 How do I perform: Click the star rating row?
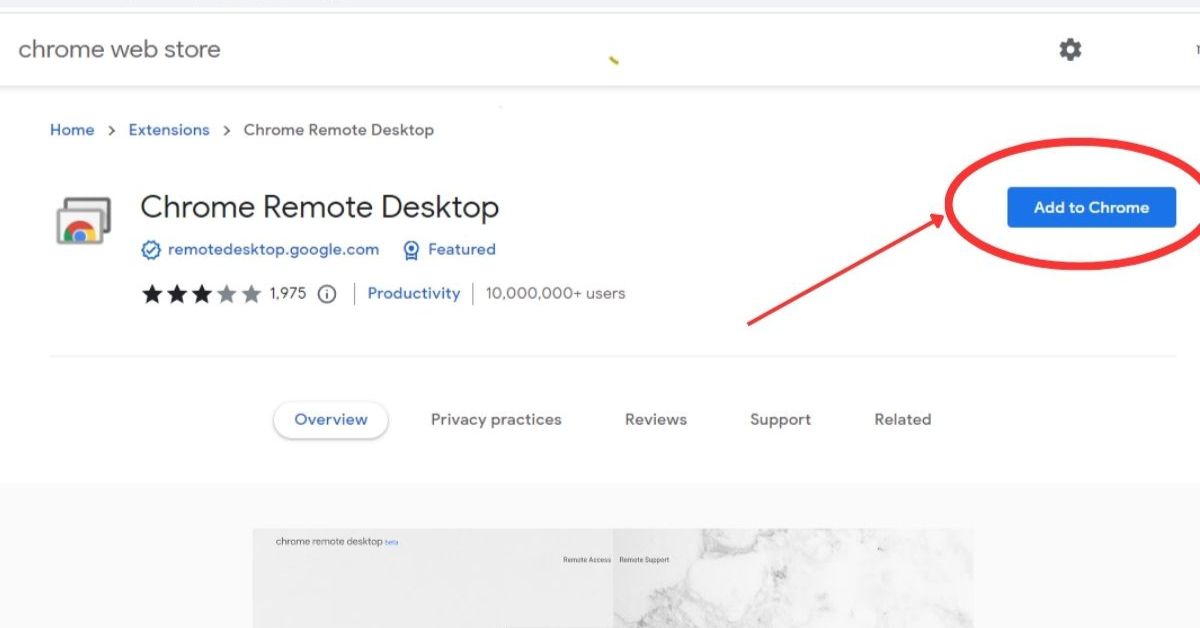tap(201, 294)
